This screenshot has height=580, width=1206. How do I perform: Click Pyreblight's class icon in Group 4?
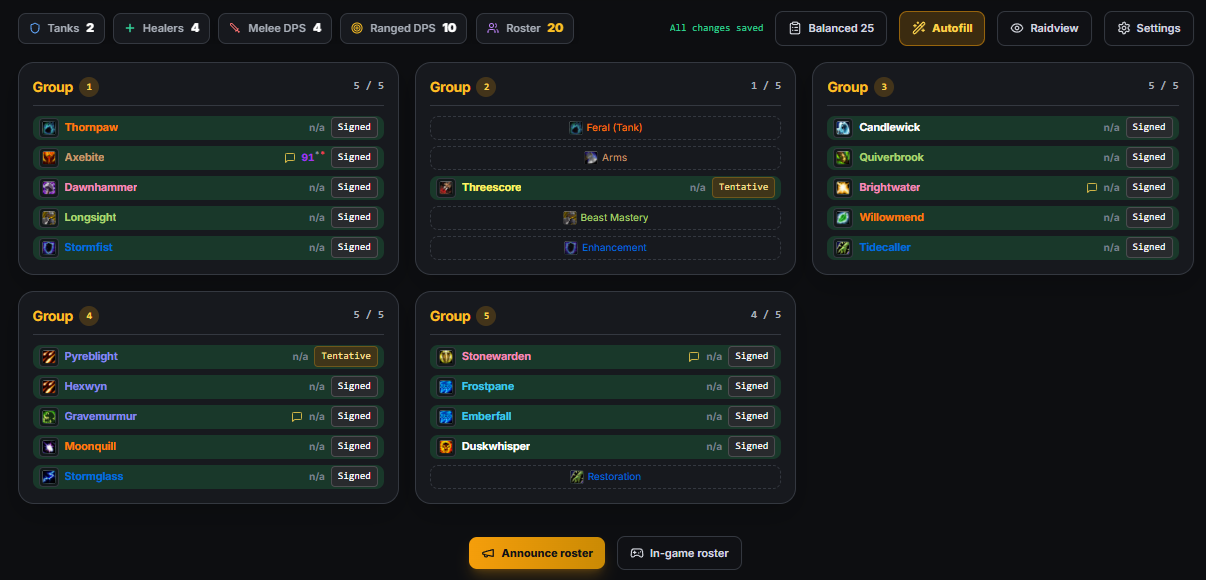click(x=49, y=357)
